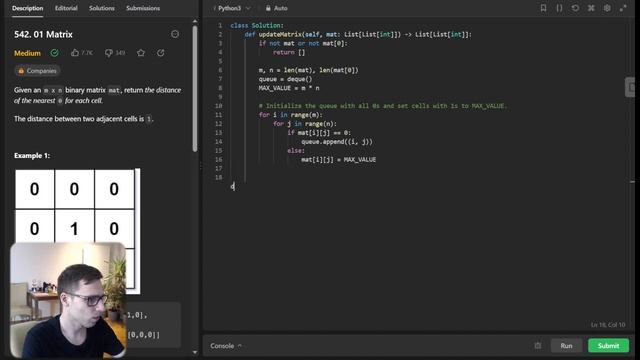Click the scroll up arrow of description panel
The image size is (640, 360).
195,21
